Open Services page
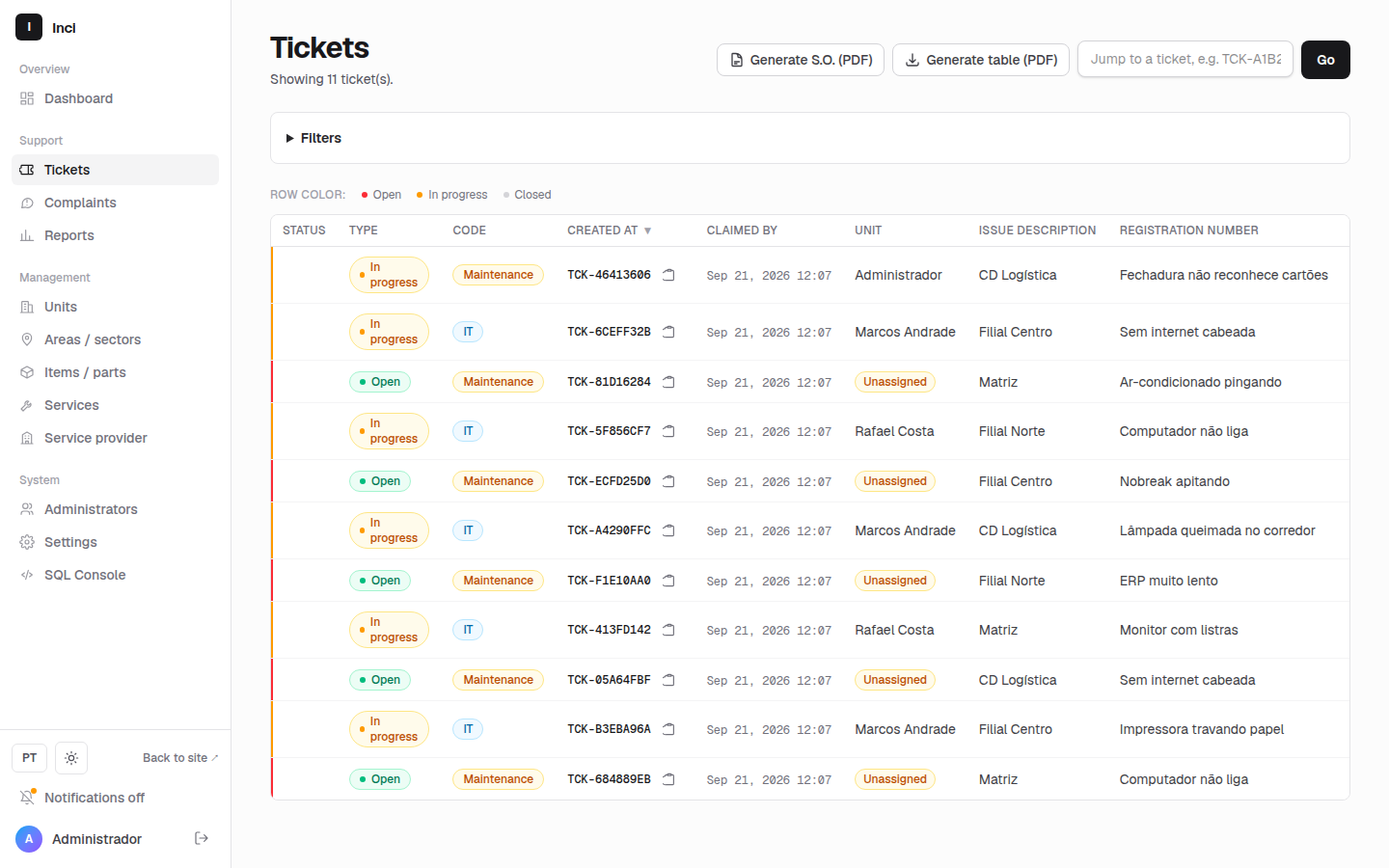Image resolution: width=1389 pixels, height=868 pixels. pyautogui.click(x=115, y=405)
